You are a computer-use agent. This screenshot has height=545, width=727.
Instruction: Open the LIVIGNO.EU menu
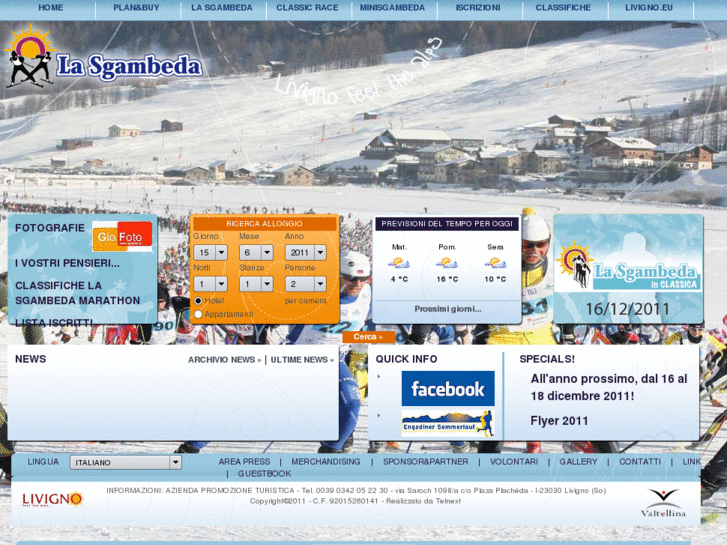coord(649,8)
